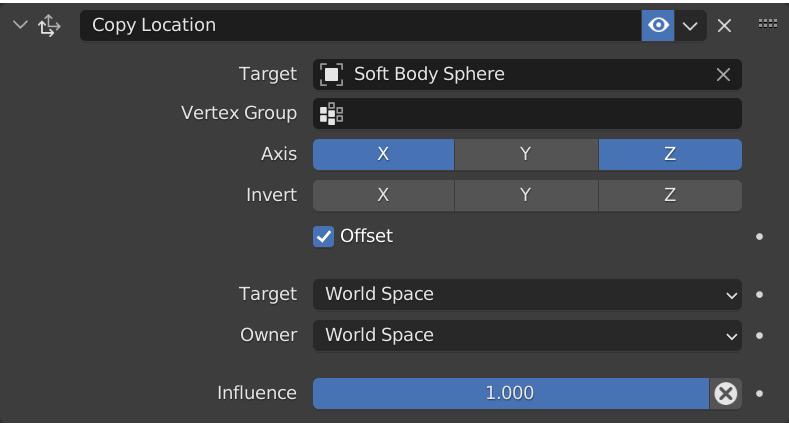This screenshot has width=789, height=427.
Task: Clear the Soft Body Sphere target
Action: [723, 74]
